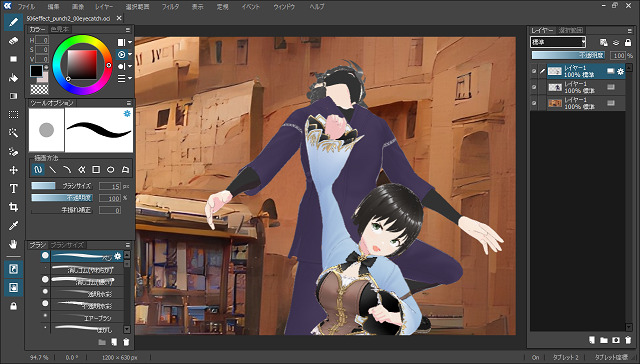This screenshot has height=364, width=640.
Task: Expand the three-lines color option dropdown
Action: [x=130, y=78]
